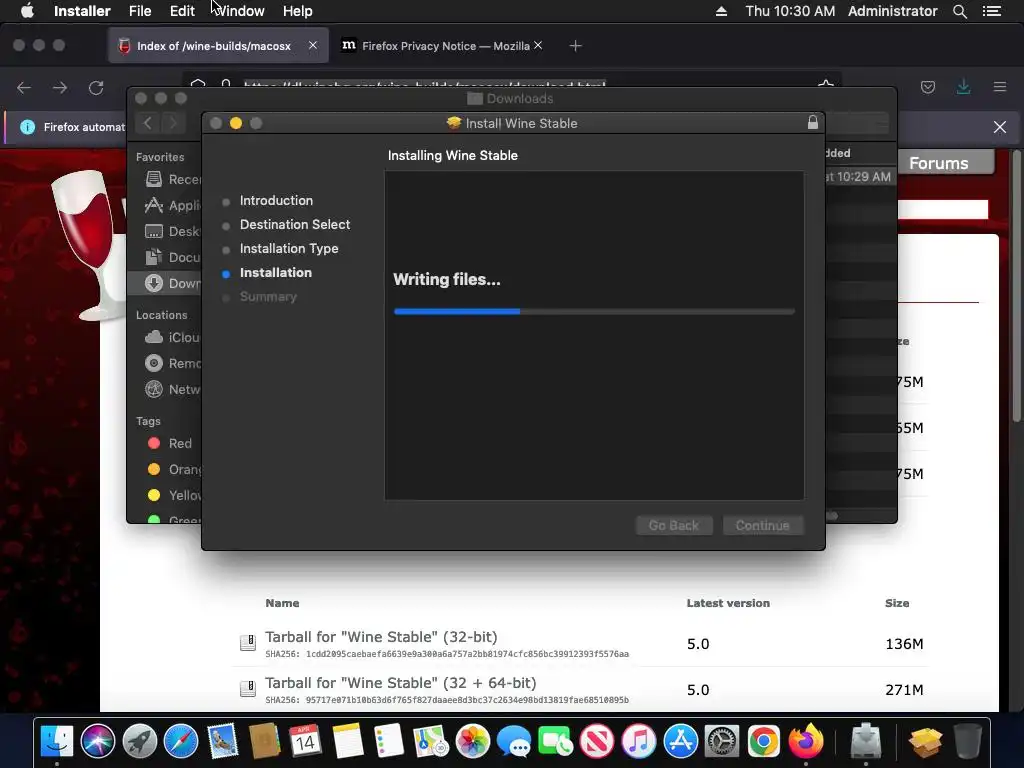Viewport: 1024px width, 768px height.
Task: Open Music (iTunes) from the Dock
Action: coord(639,741)
